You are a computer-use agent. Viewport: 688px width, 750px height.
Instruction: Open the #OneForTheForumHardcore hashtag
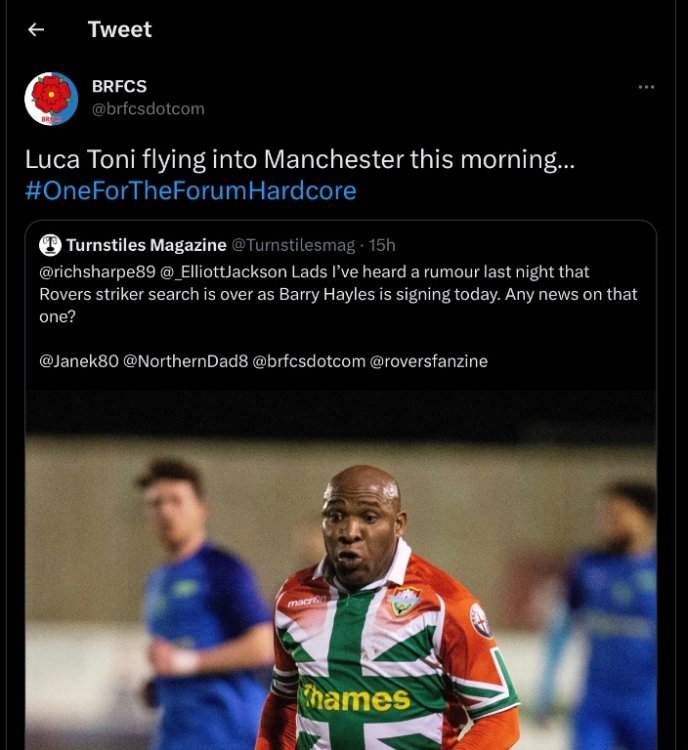click(190, 190)
